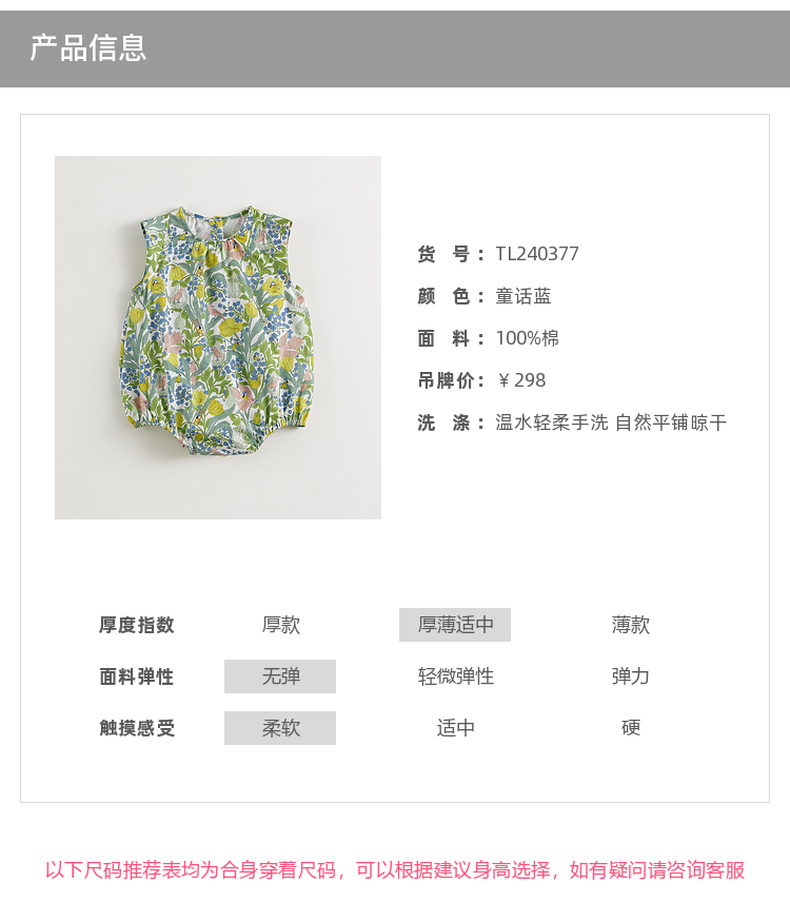Click the floral romper product thumbnail

[218, 337]
